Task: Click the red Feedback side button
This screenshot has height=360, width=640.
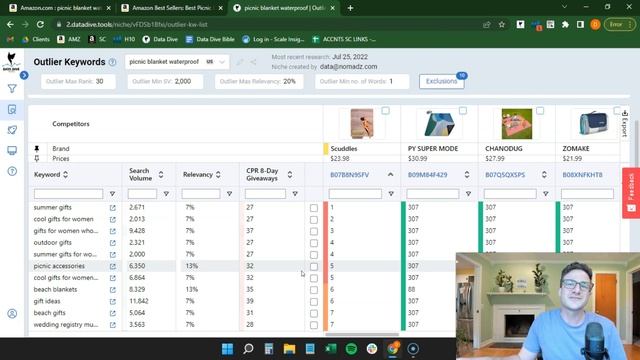Action: (631, 193)
